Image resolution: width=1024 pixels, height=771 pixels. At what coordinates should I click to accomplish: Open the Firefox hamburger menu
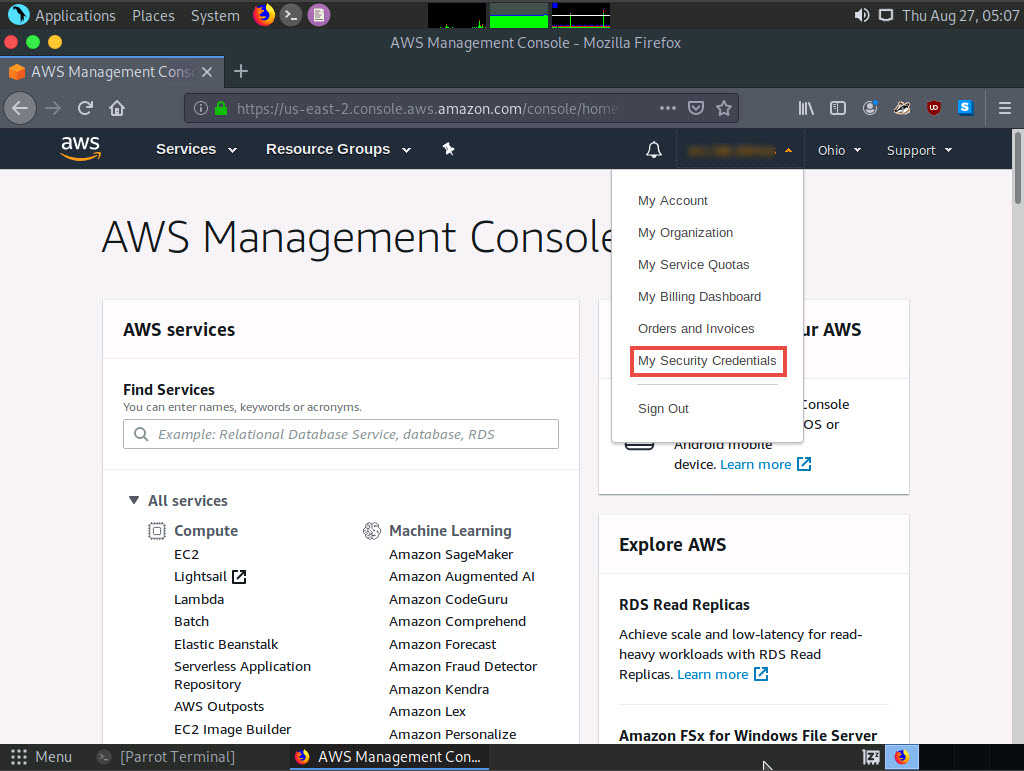point(1005,108)
